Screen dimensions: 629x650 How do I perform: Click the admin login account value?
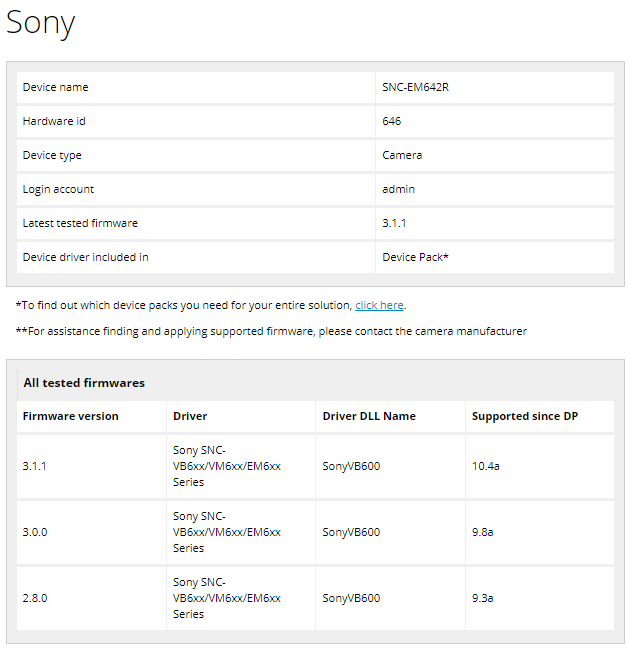tap(398, 189)
